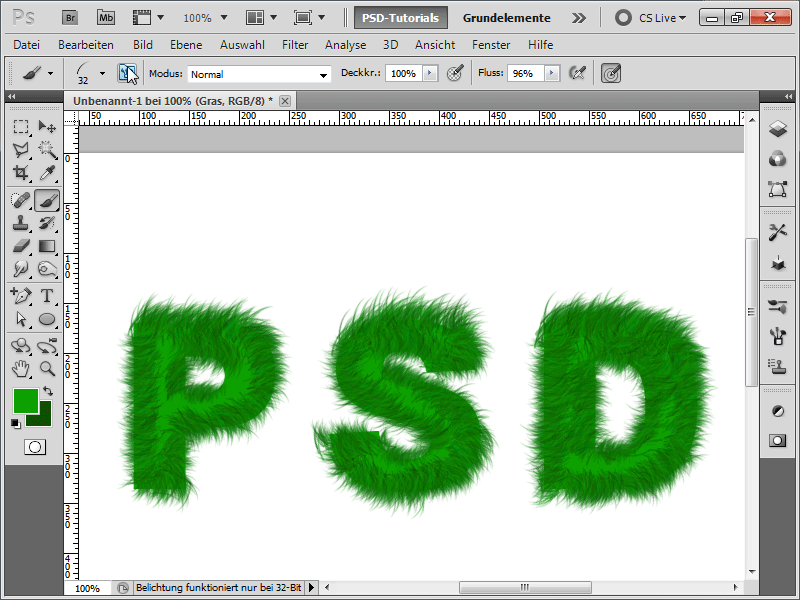Select the Path Selection tool
Screen dimensions: 800x600
pos(21,319)
